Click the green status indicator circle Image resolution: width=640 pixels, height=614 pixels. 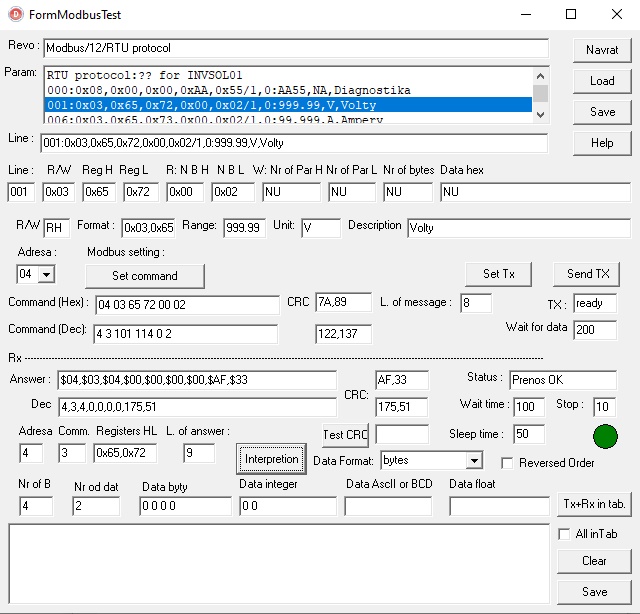(605, 436)
